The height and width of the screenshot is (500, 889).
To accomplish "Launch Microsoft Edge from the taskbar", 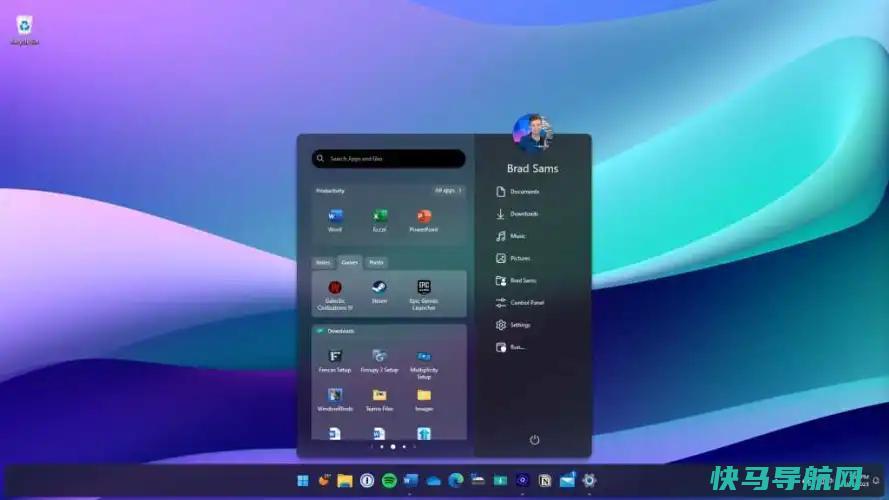I will point(455,481).
